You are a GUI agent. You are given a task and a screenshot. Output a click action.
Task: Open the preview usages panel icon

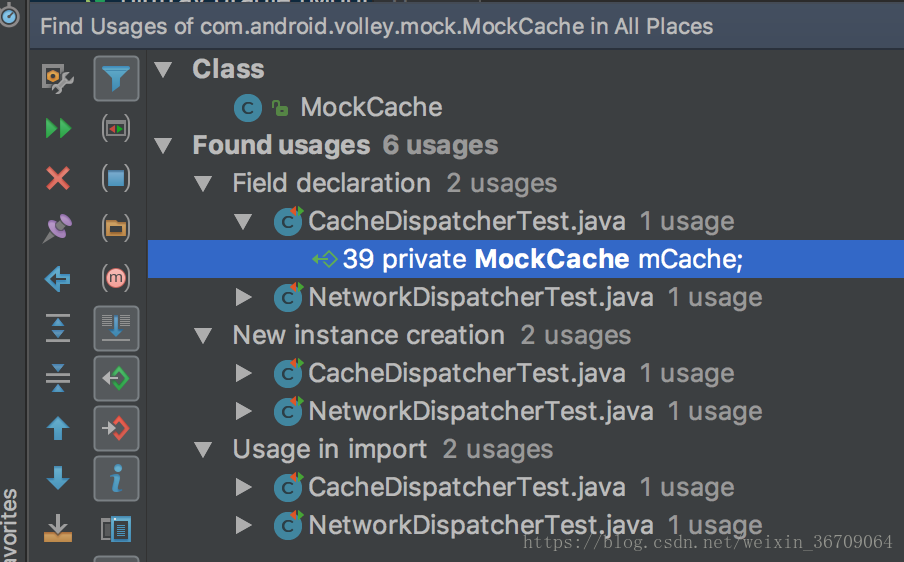[116, 529]
